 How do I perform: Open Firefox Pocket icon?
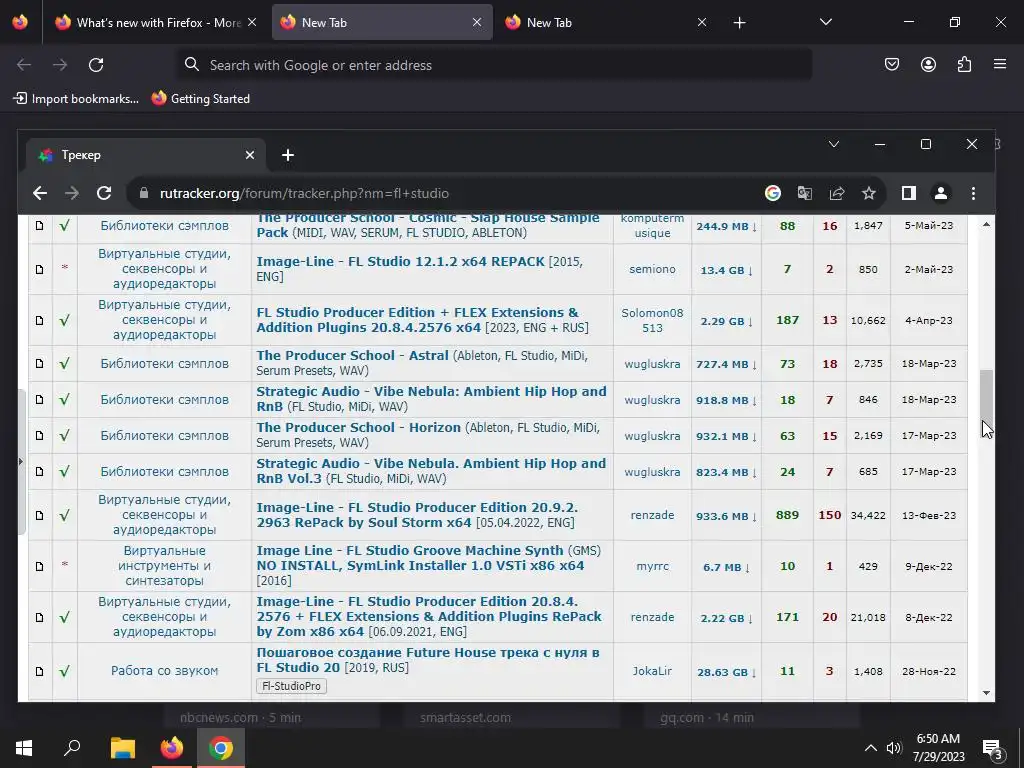click(891, 64)
